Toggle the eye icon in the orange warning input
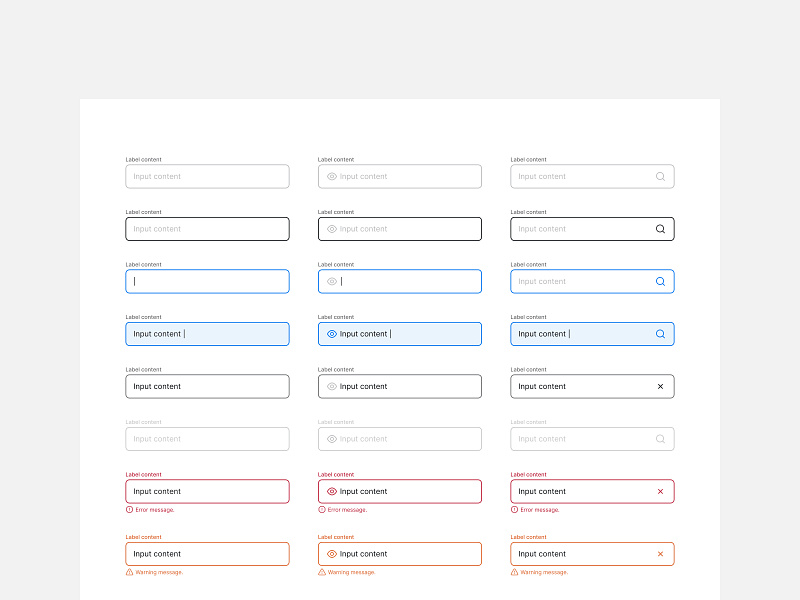Viewport: 800px width, 600px height. click(331, 554)
